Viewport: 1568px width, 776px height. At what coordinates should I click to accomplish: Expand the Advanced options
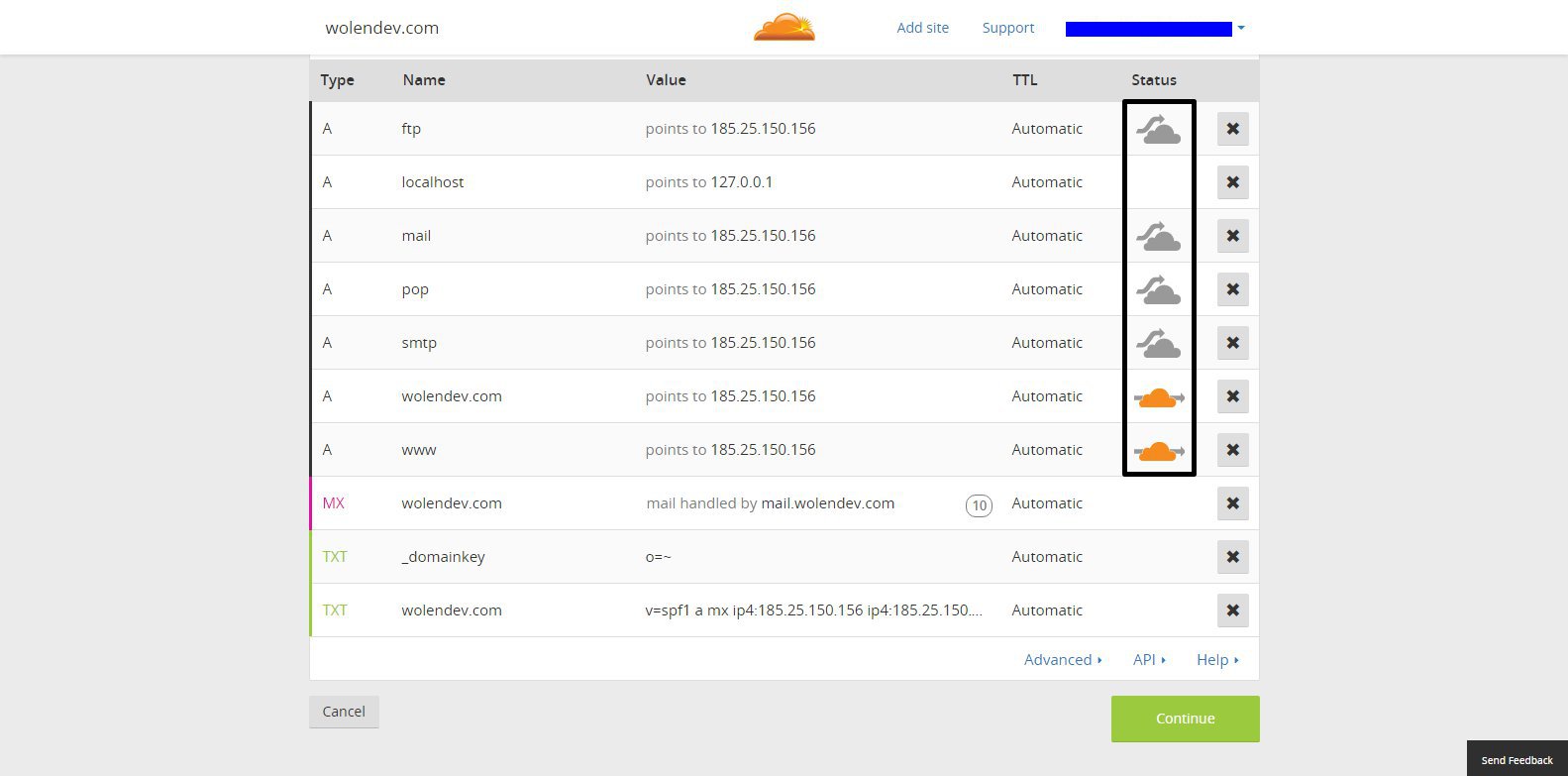[x=1063, y=660]
